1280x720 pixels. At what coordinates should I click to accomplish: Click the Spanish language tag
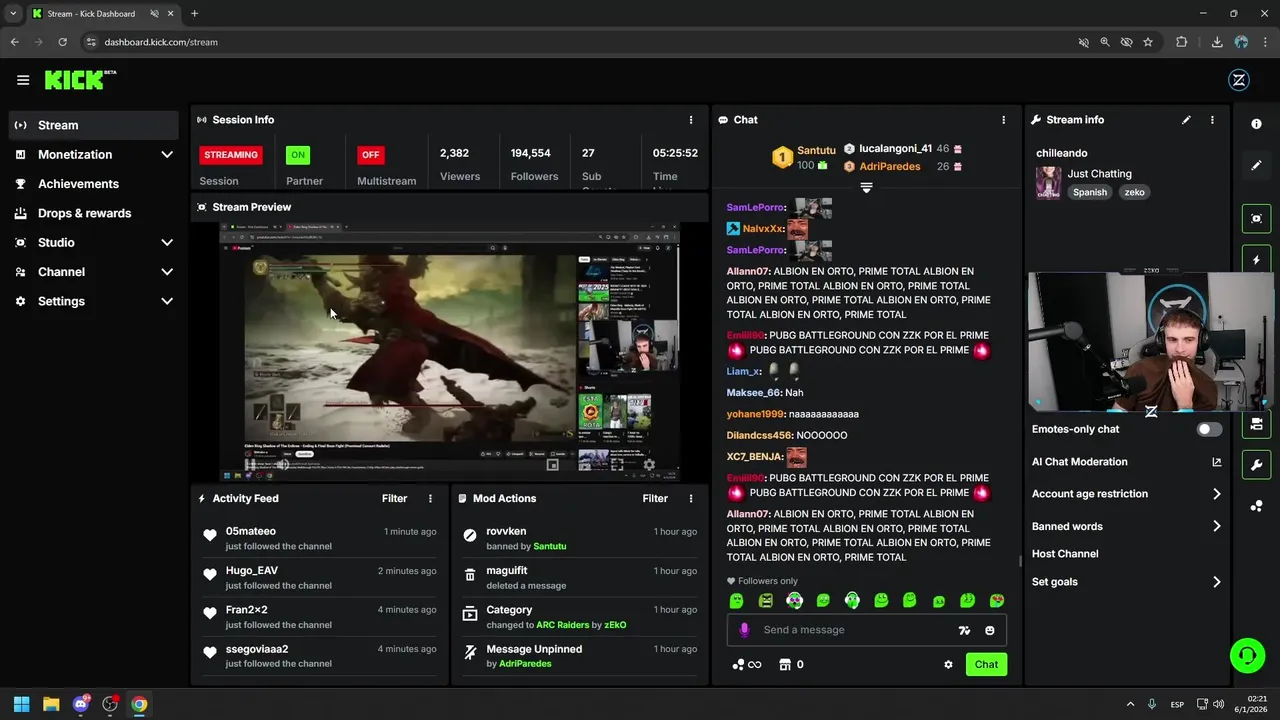coord(1090,192)
